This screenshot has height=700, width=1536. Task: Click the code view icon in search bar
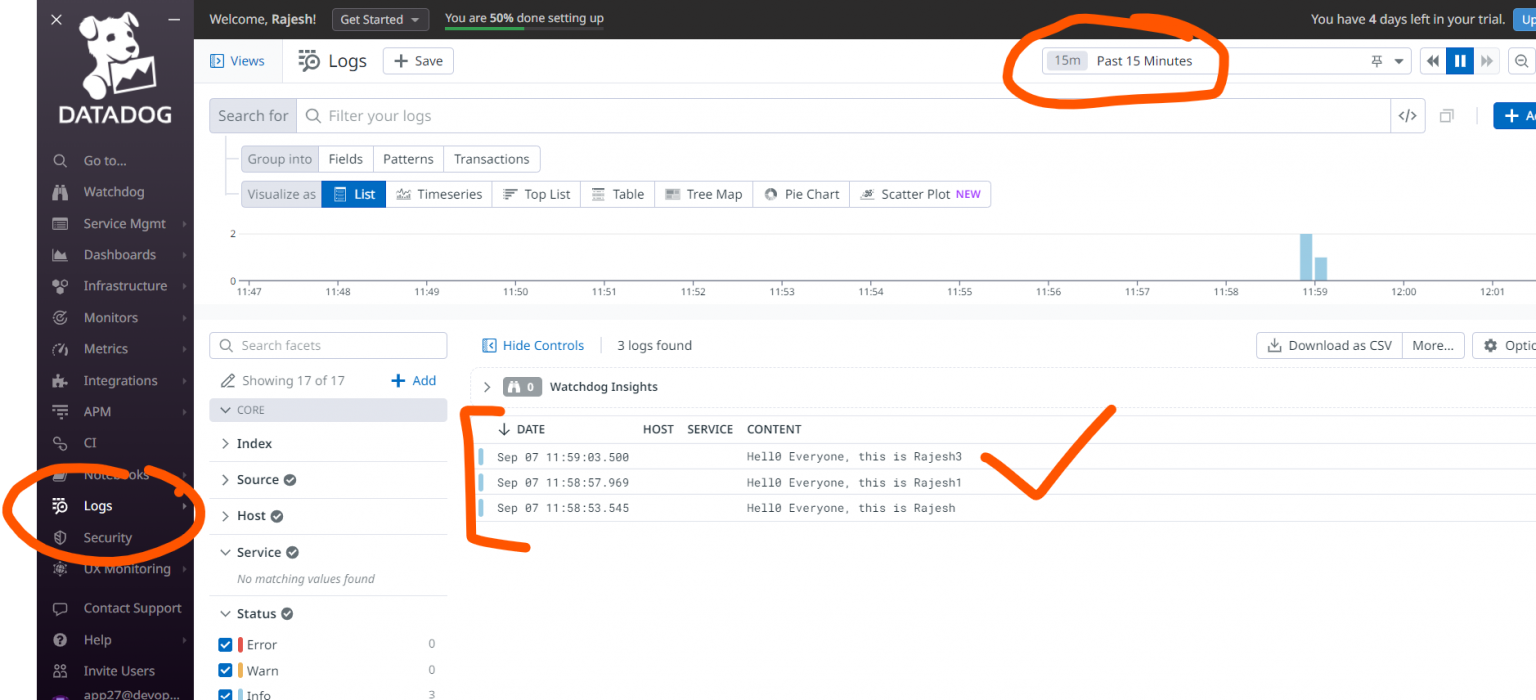pos(1407,116)
